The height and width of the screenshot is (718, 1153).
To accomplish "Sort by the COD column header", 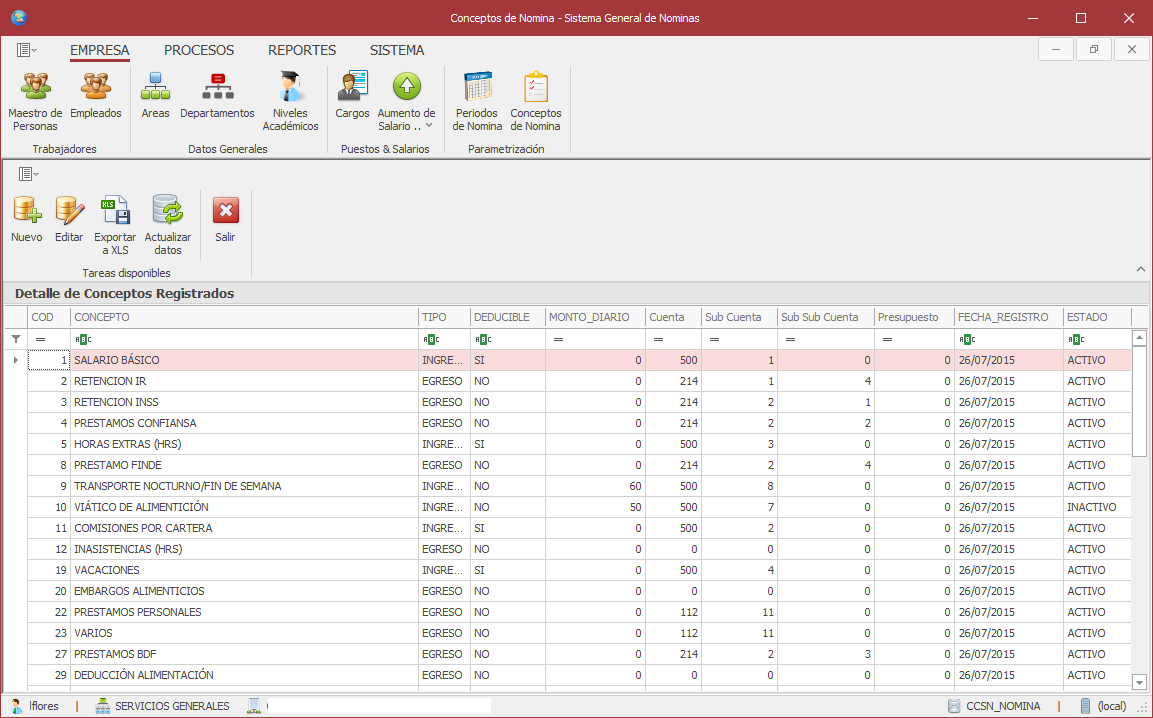I will click(x=49, y=317).
